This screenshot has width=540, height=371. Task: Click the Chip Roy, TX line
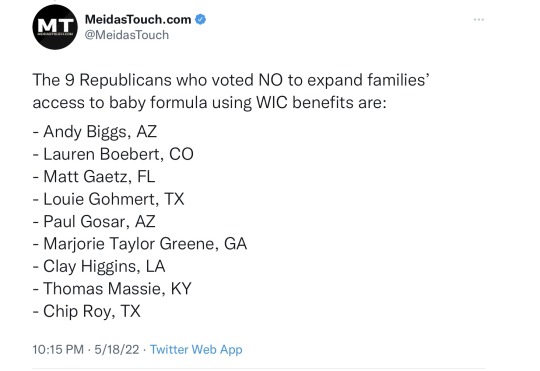[x=86, y=311]
